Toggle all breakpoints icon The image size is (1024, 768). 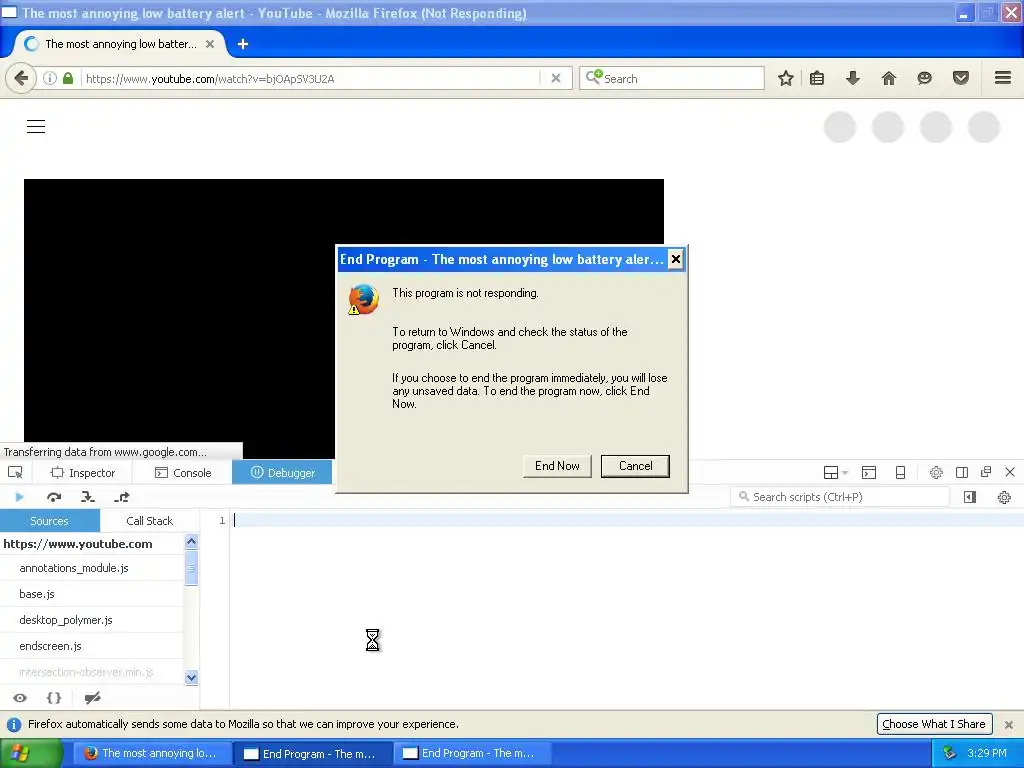92,698
